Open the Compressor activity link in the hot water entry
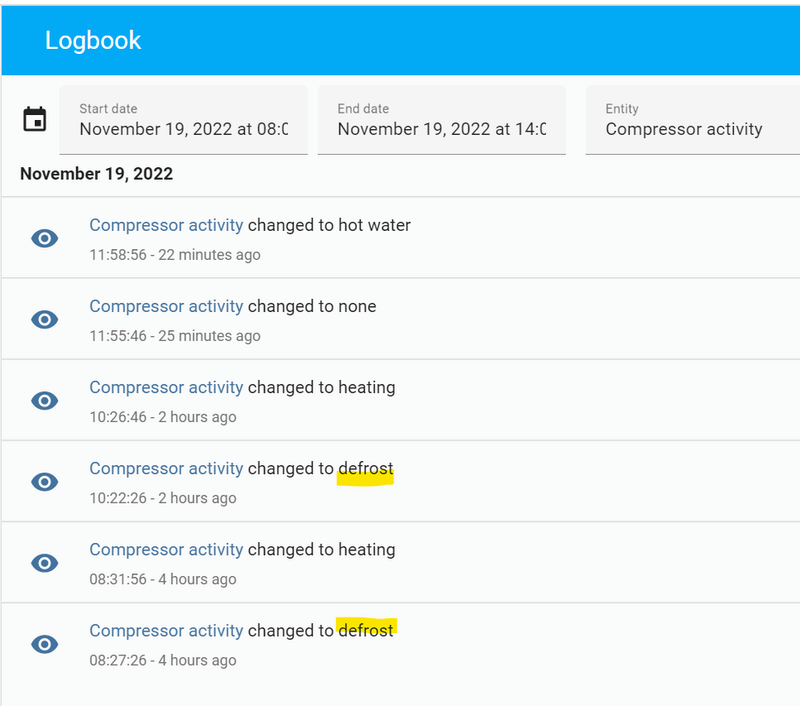Viewport: 800px width, 706px height. pyautogui.click(x=166, y=225)
